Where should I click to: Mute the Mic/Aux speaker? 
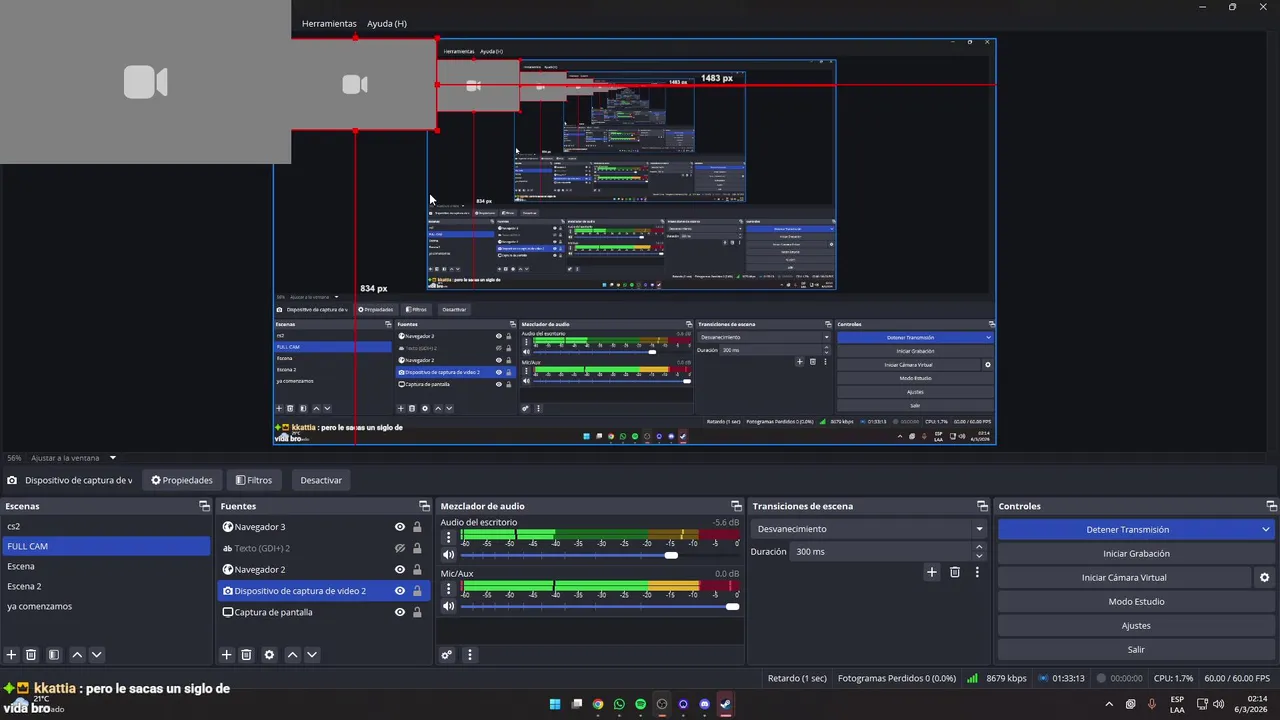(449, 606)
